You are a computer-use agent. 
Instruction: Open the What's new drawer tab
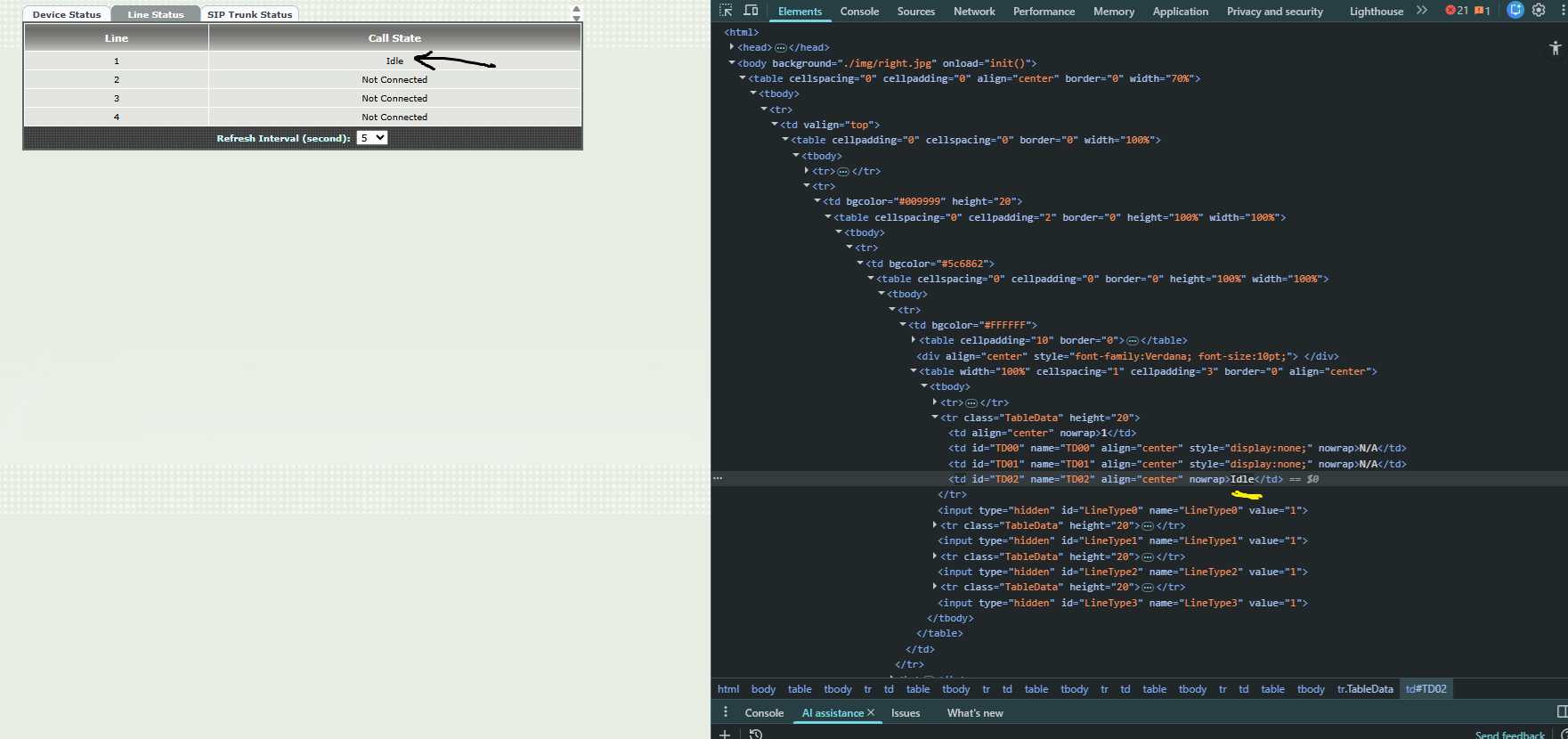point(975,713)
